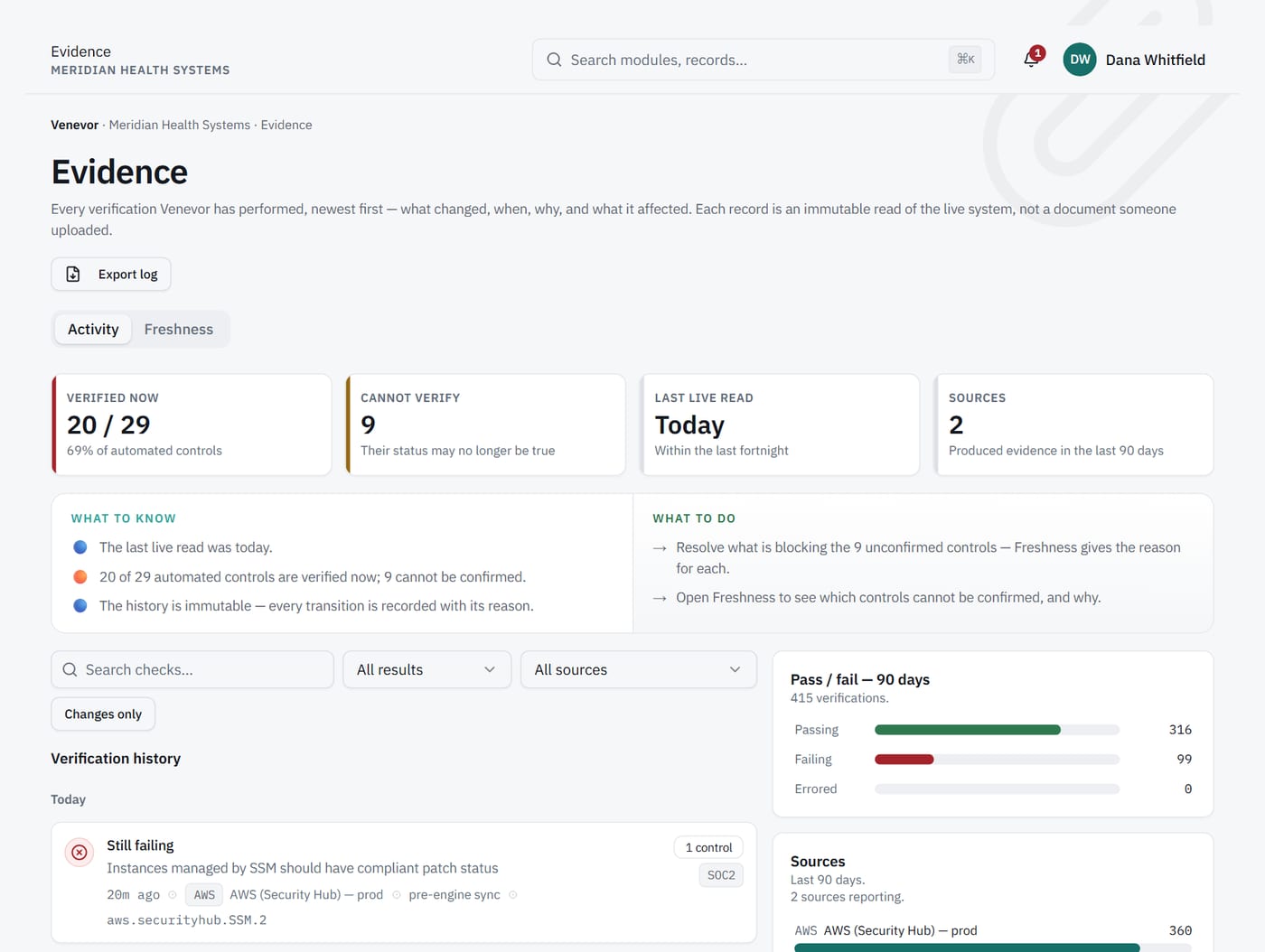Click the 415 verifications text
The image size is (1265, 952).
click(x=839, y=698)
